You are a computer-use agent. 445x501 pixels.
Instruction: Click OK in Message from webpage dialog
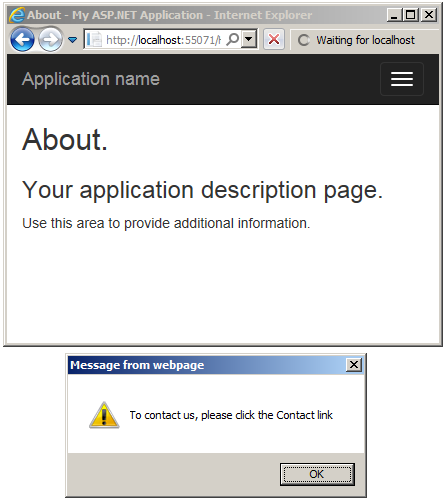coord(317,474)
